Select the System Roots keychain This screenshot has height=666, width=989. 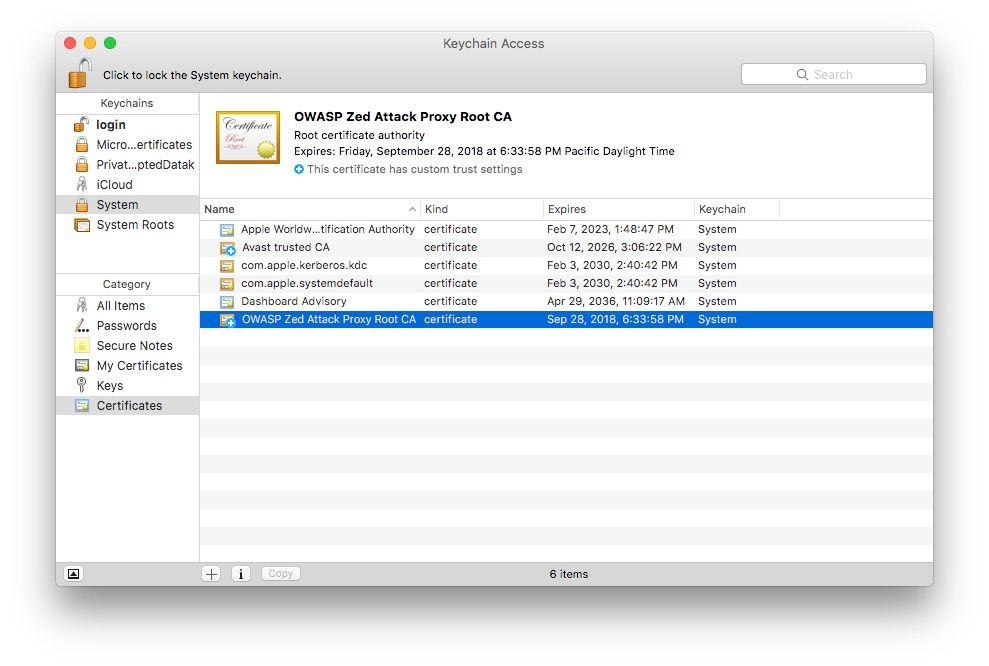click(127, 225)
